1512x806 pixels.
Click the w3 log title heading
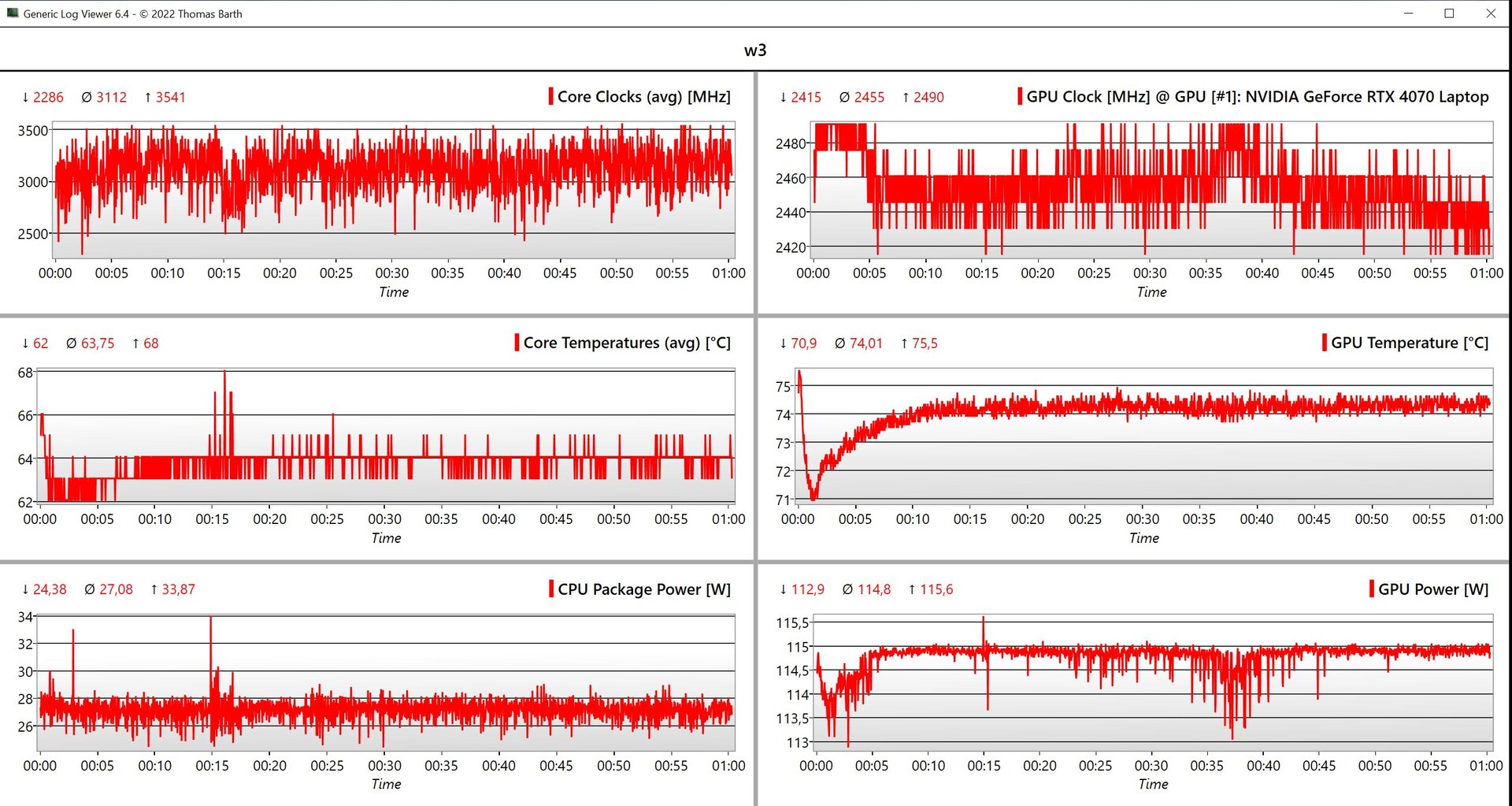coord(754,50)
